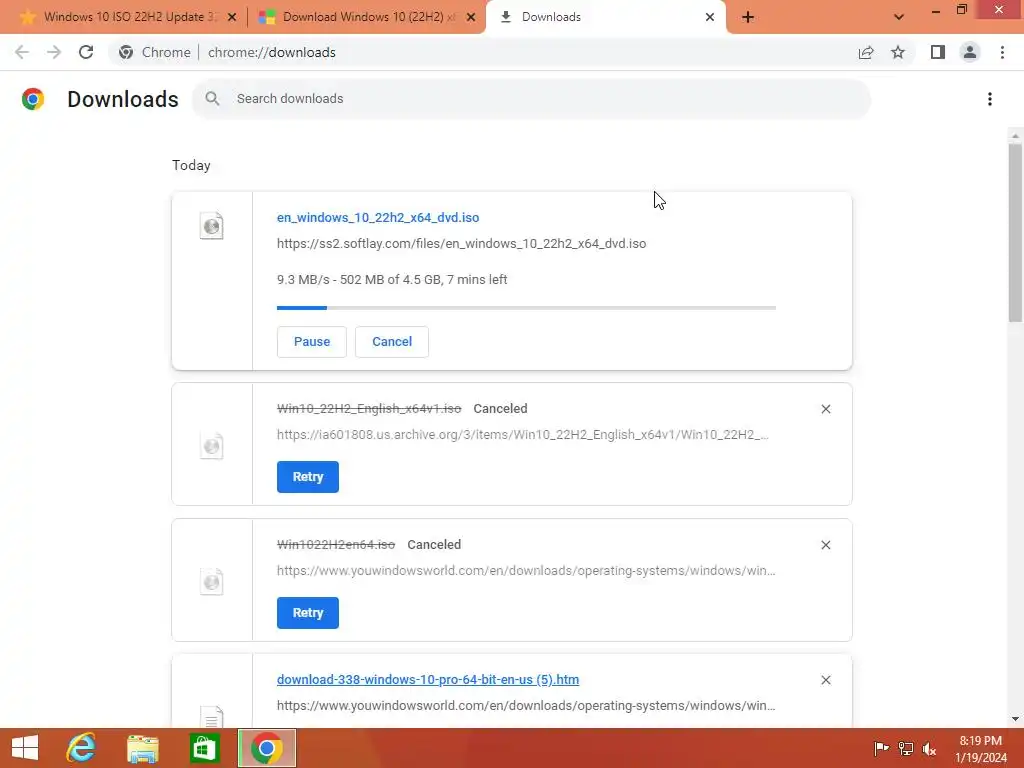Remove Win1022H2en64.iso entry from list

tap(825, 545)
